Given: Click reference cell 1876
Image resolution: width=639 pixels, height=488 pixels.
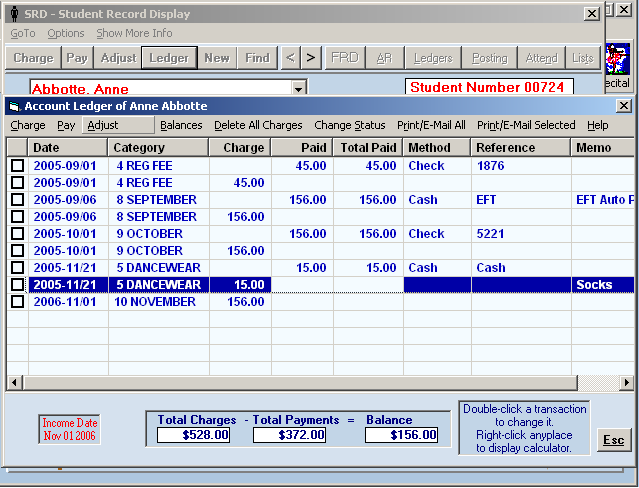Looking at the screenshot, I should (x=521, y=166).
